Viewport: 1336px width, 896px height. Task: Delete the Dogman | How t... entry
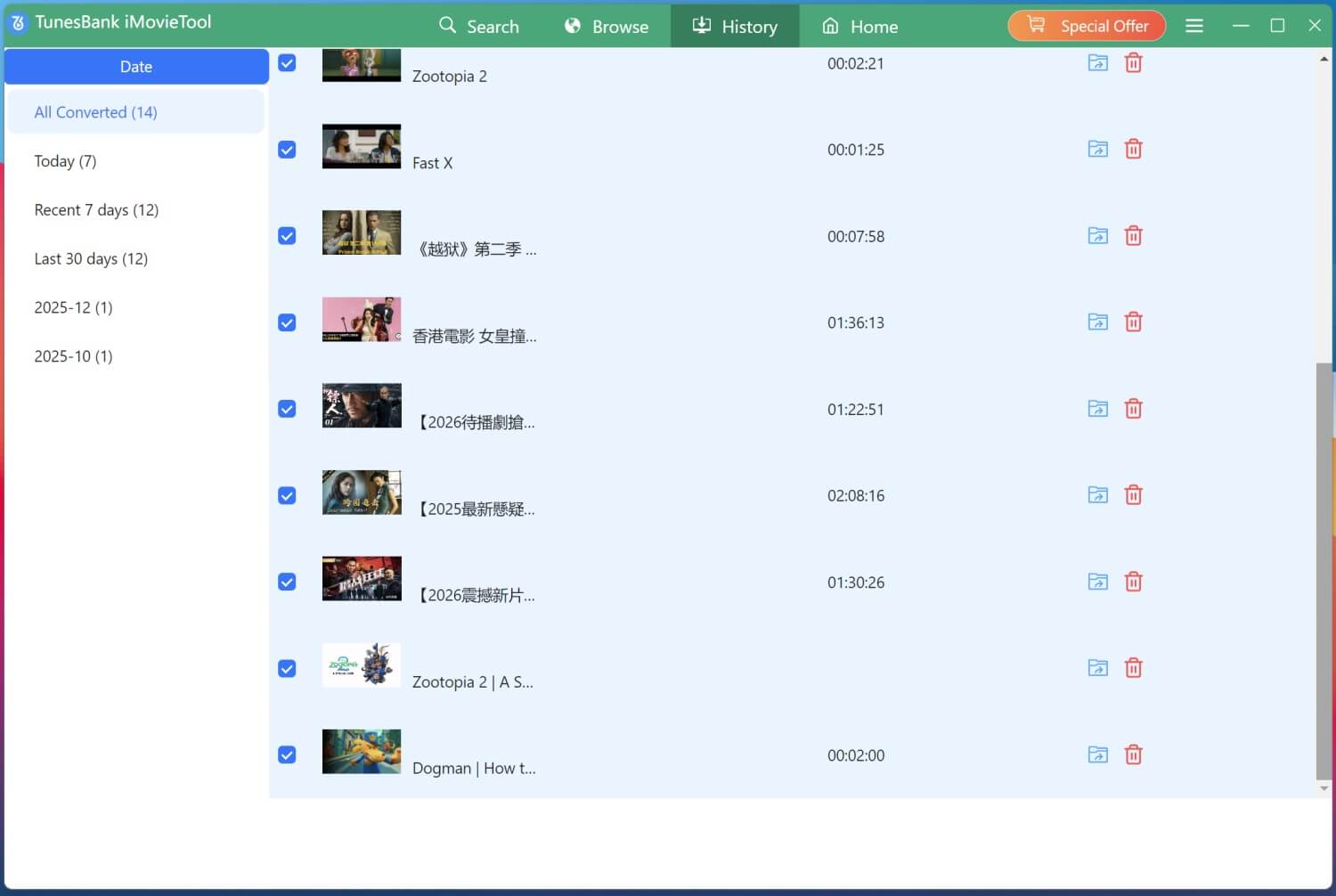tap(1133, 754)
